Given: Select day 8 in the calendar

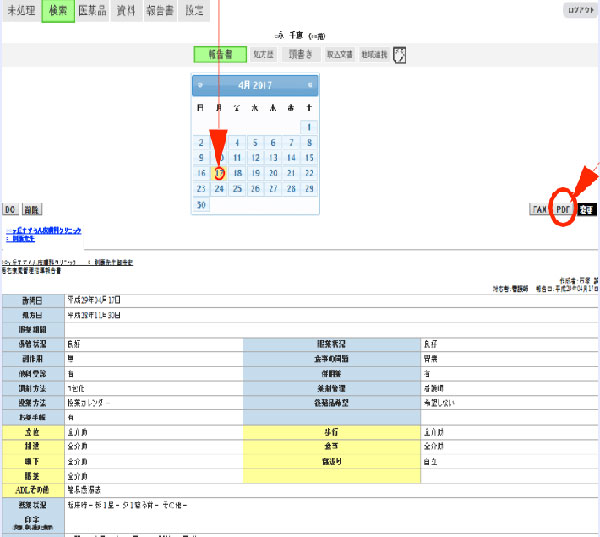Looking at the screenshot, I should pyautogui.click(x=309, y=143).
